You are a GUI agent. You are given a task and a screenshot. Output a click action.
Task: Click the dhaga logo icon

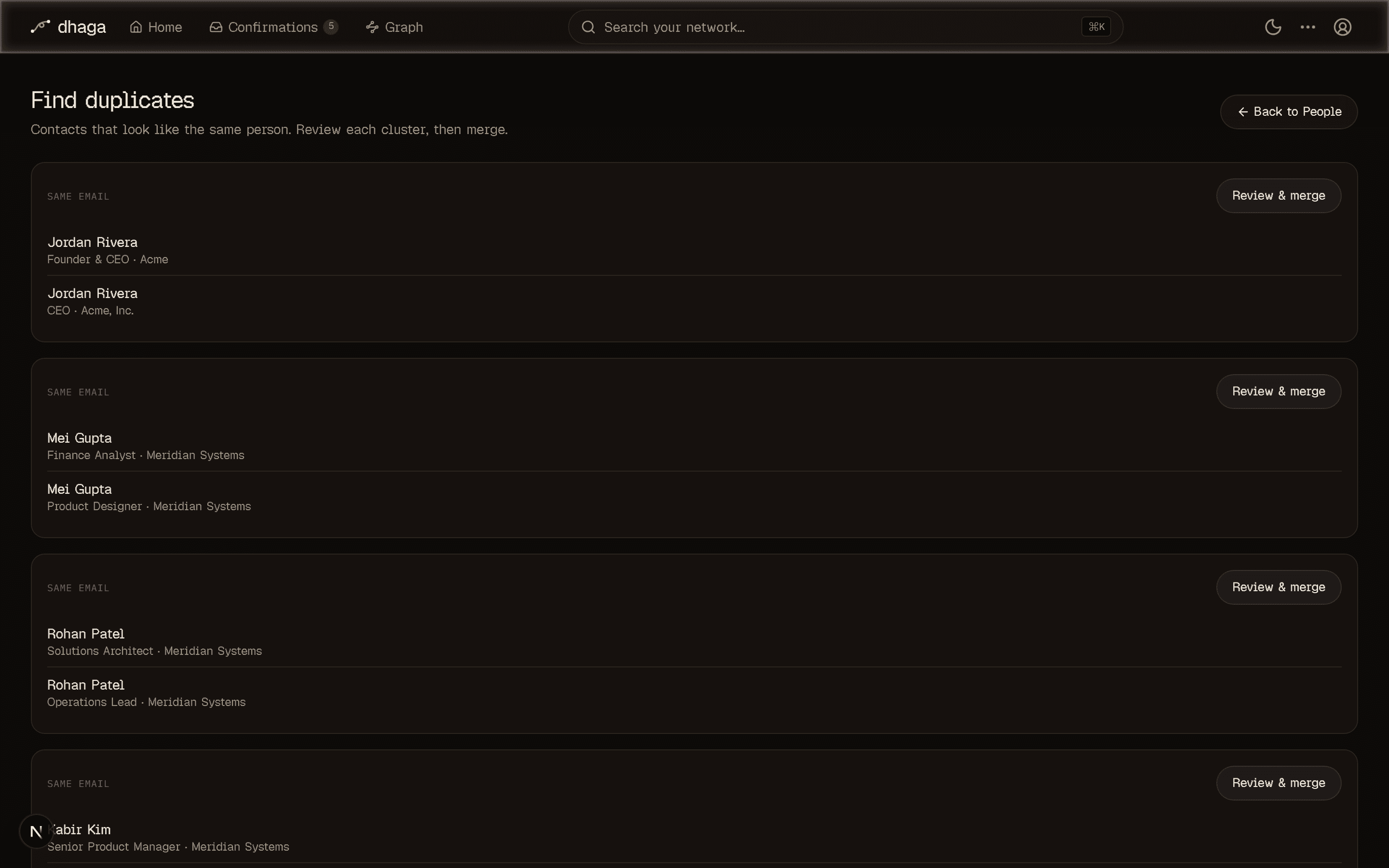coord(40,27)
